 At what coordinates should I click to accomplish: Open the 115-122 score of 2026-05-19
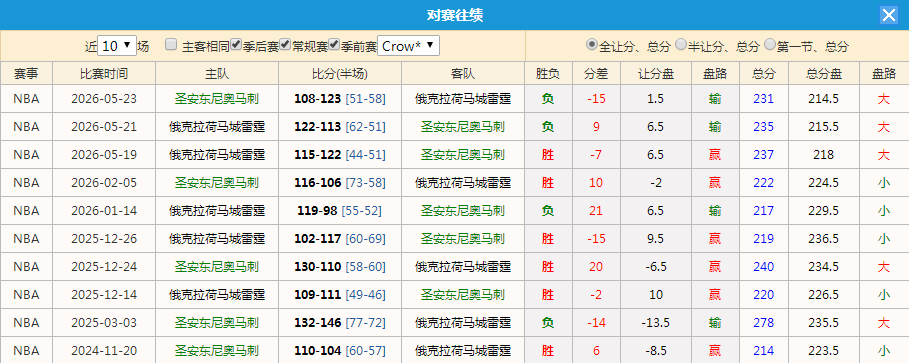point(318,155)
